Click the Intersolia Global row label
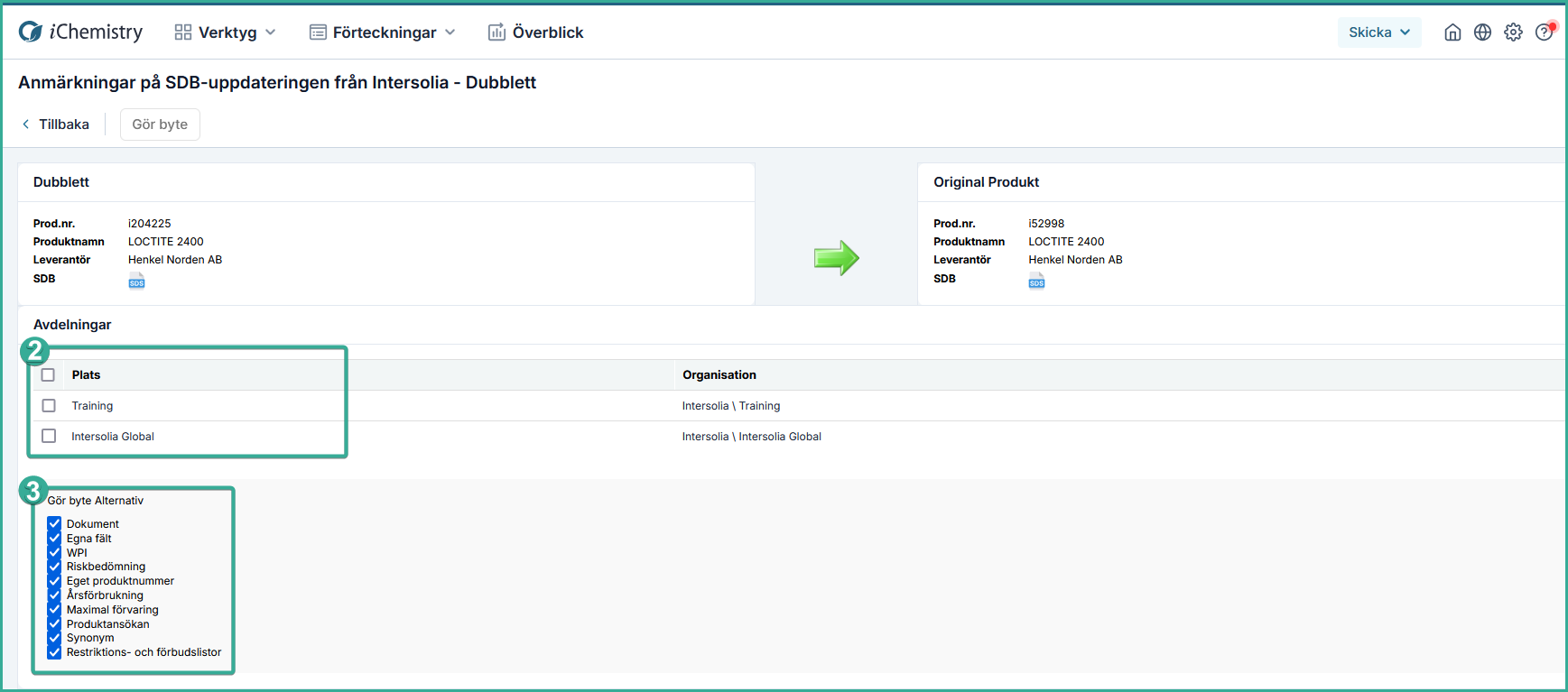 113,437
